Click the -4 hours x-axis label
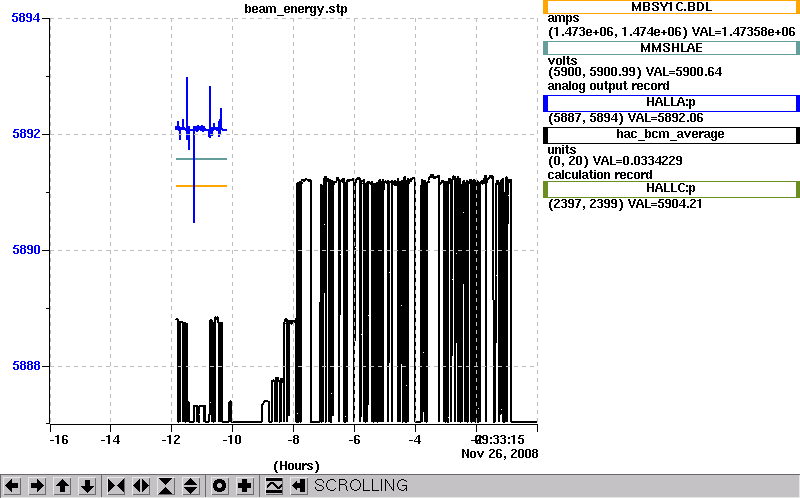Viewport: 800px width, 498px height. (x=415, y=440)
